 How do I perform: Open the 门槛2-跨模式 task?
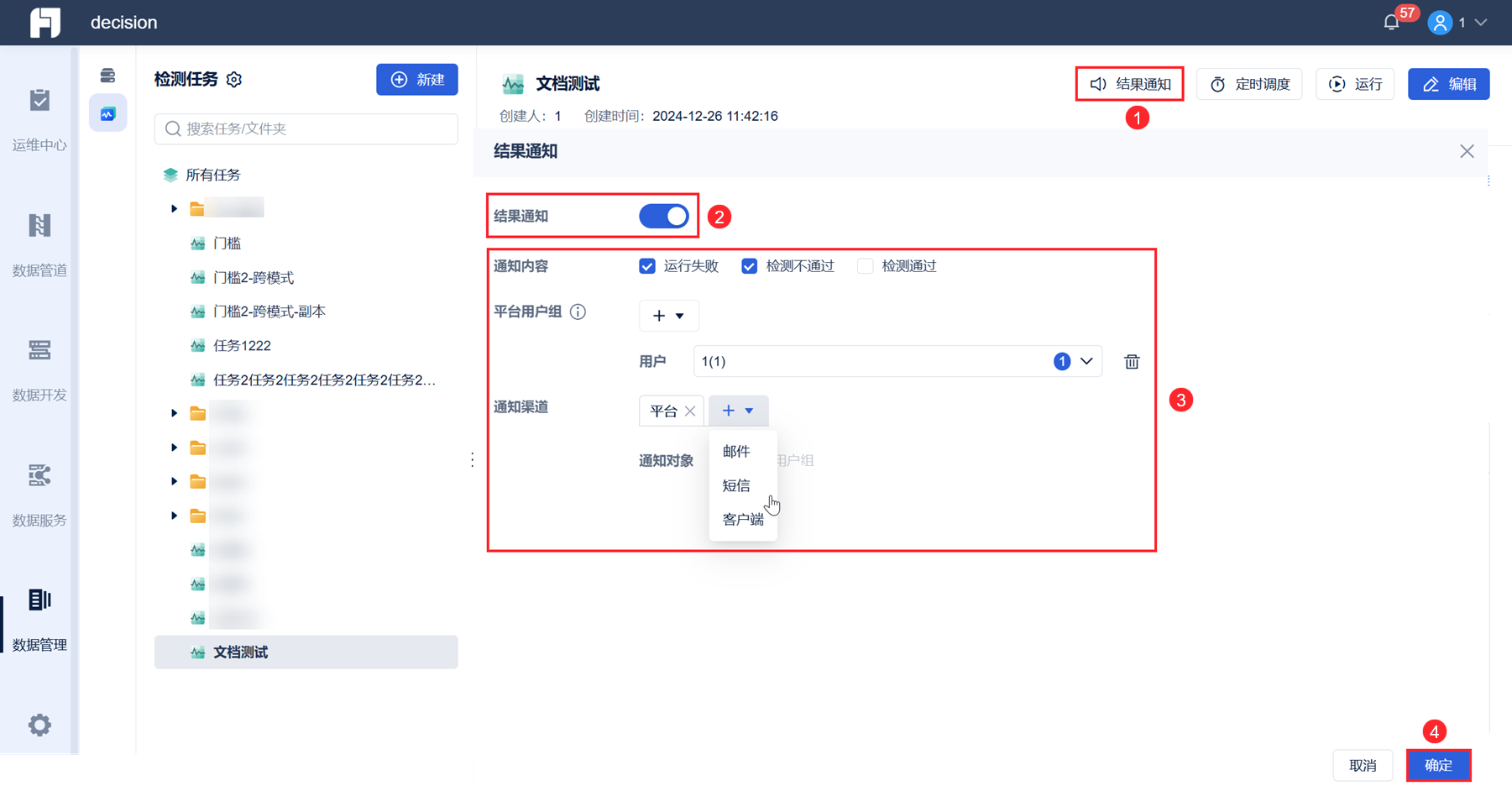pos(254,277)
